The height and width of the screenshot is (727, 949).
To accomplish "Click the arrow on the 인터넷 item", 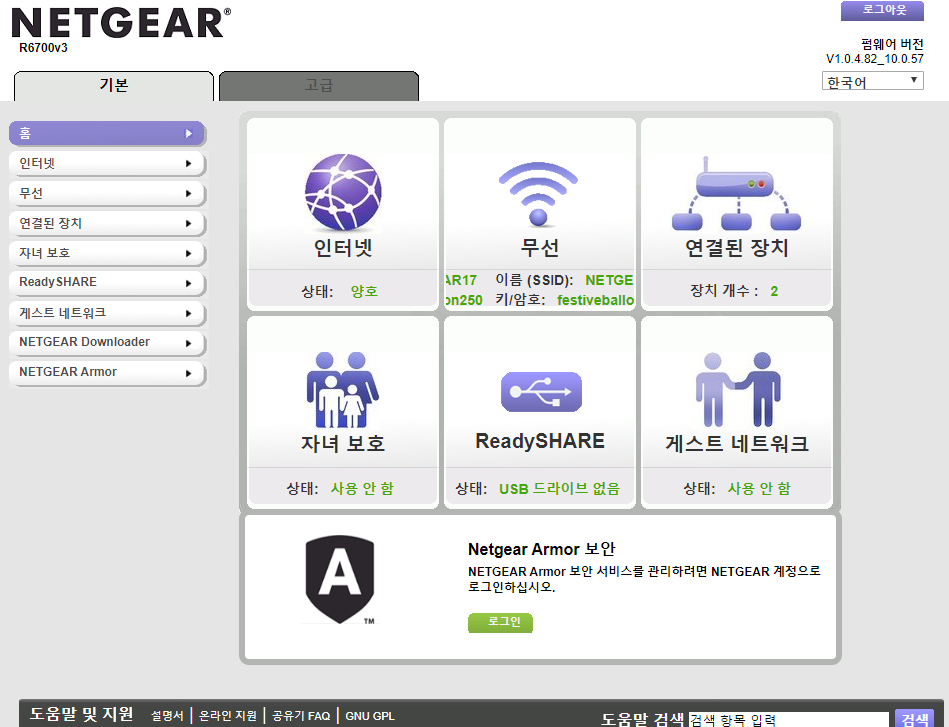I will pyautogui.click(x=189, y=163).
